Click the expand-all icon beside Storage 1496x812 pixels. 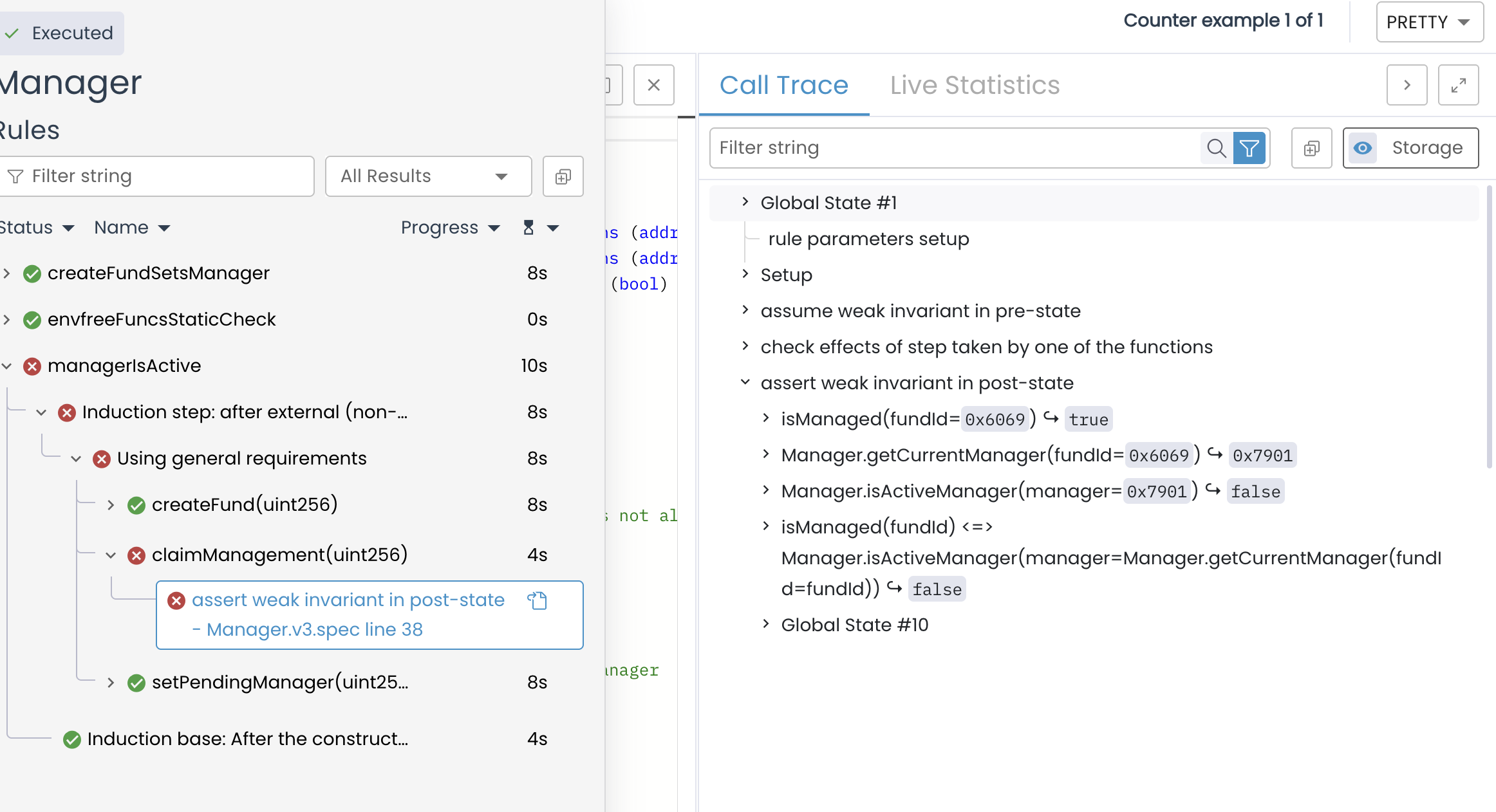tap(1311, 148)
